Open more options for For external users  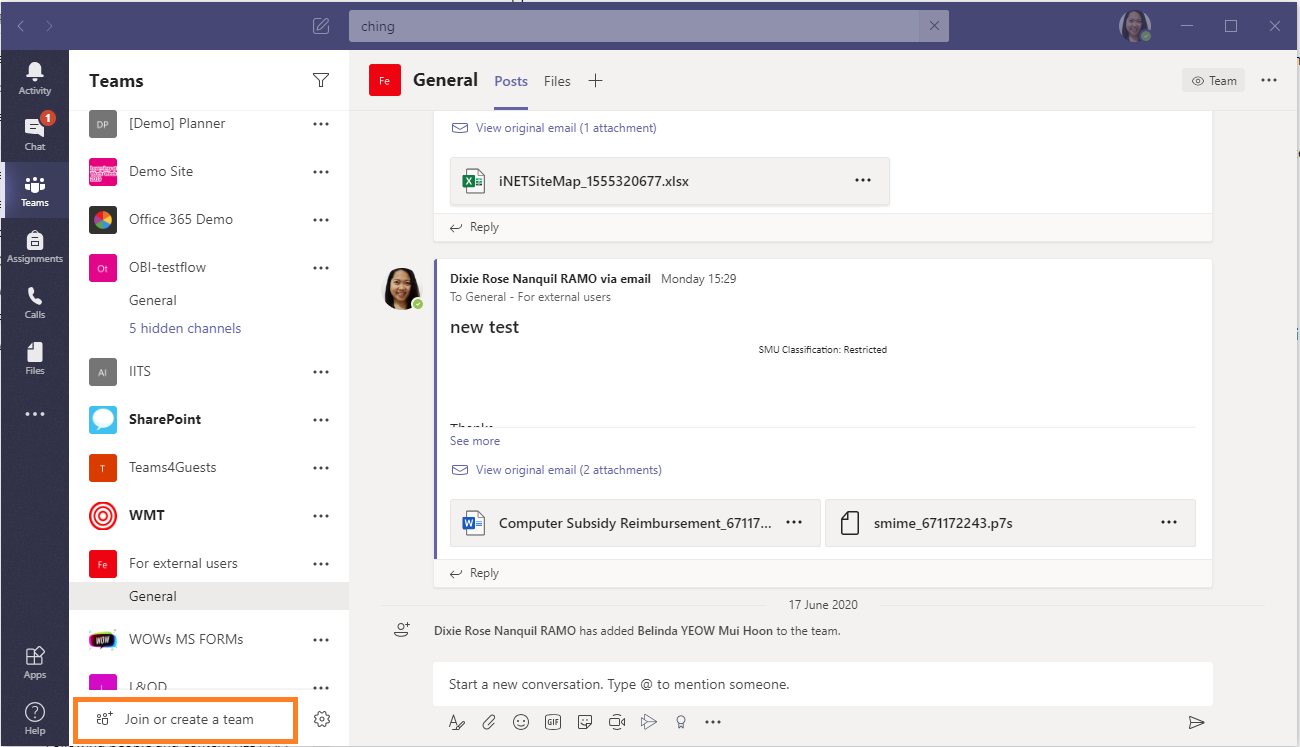click(321, 564)
